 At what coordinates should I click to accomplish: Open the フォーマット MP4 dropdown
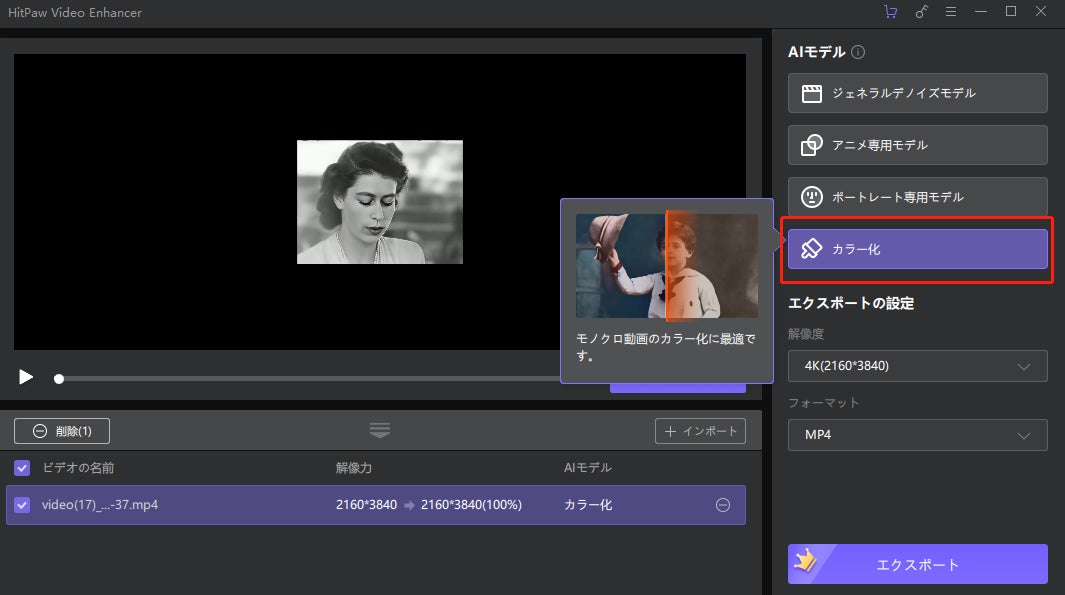click(917, 435)
